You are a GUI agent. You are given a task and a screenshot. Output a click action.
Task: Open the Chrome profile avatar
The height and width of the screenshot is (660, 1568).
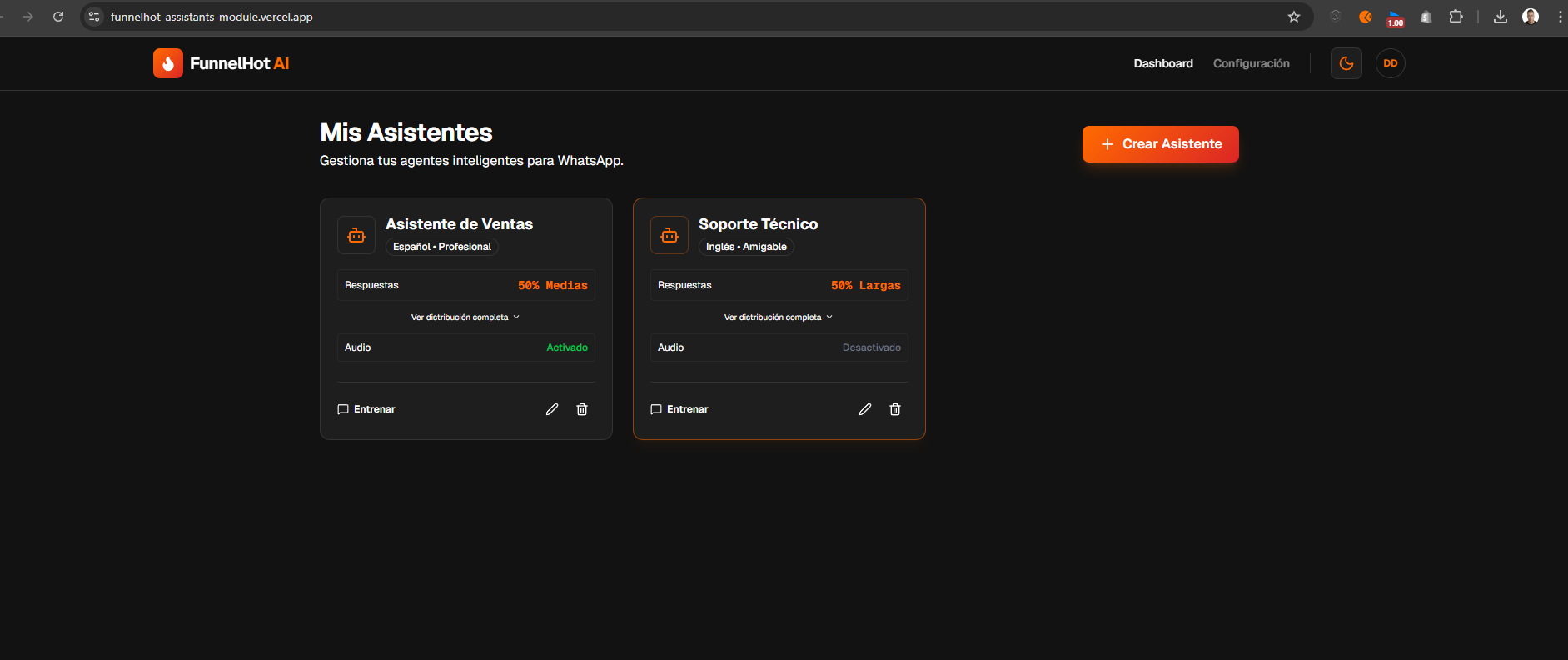pos(1531,17)
